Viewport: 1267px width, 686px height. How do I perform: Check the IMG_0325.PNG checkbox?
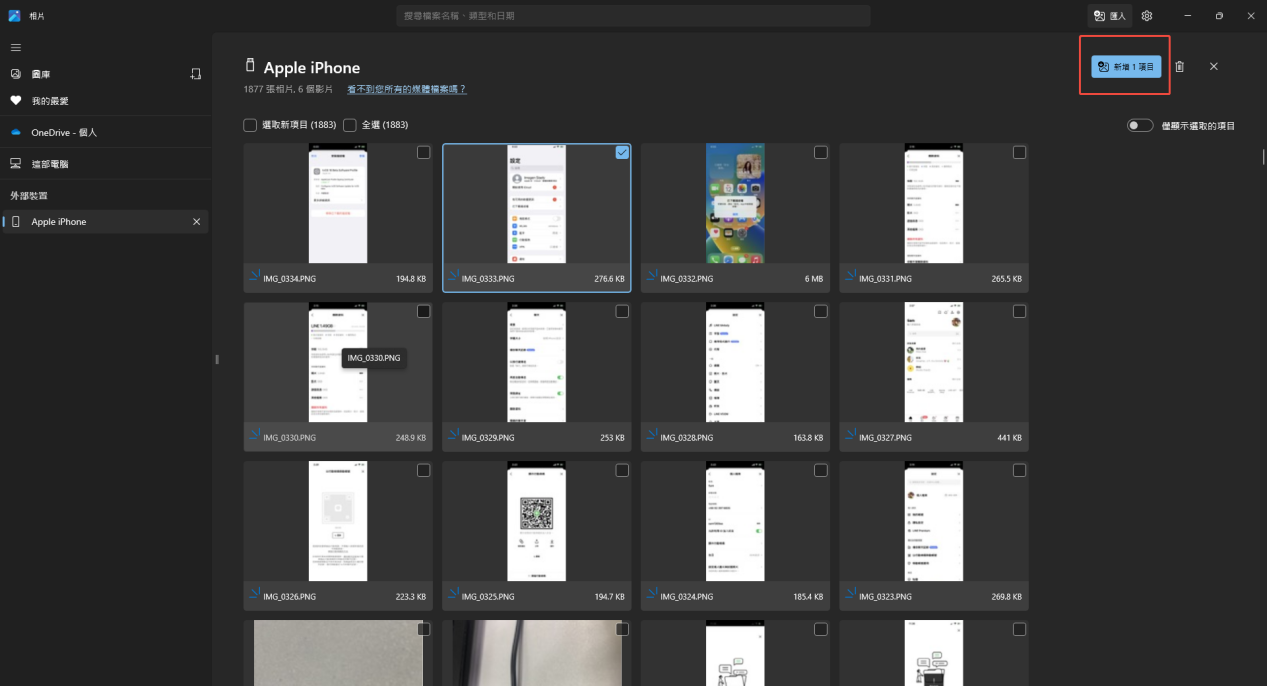[622, 470]
